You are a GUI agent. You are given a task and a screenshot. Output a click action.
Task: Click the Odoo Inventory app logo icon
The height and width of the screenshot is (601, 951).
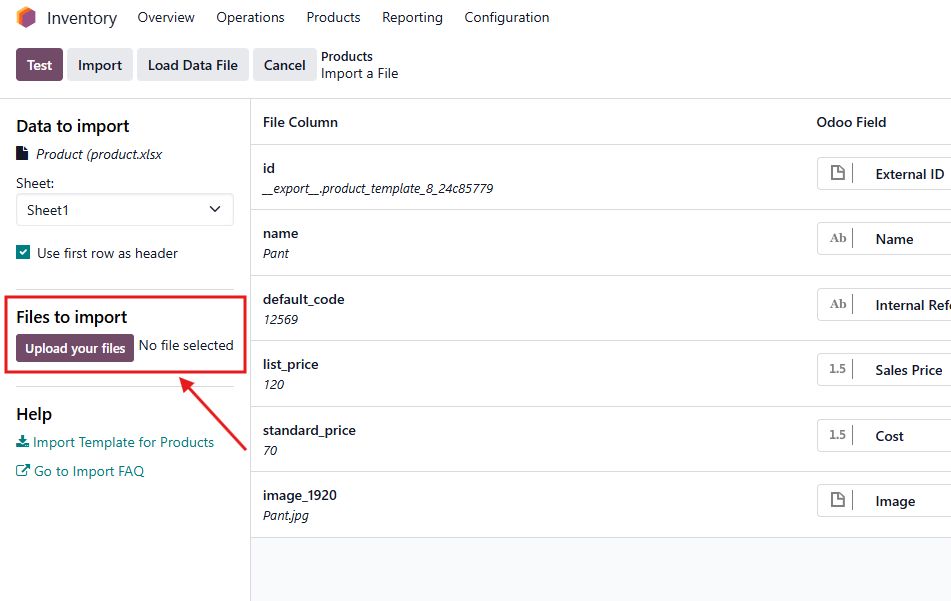coord(26,18)
